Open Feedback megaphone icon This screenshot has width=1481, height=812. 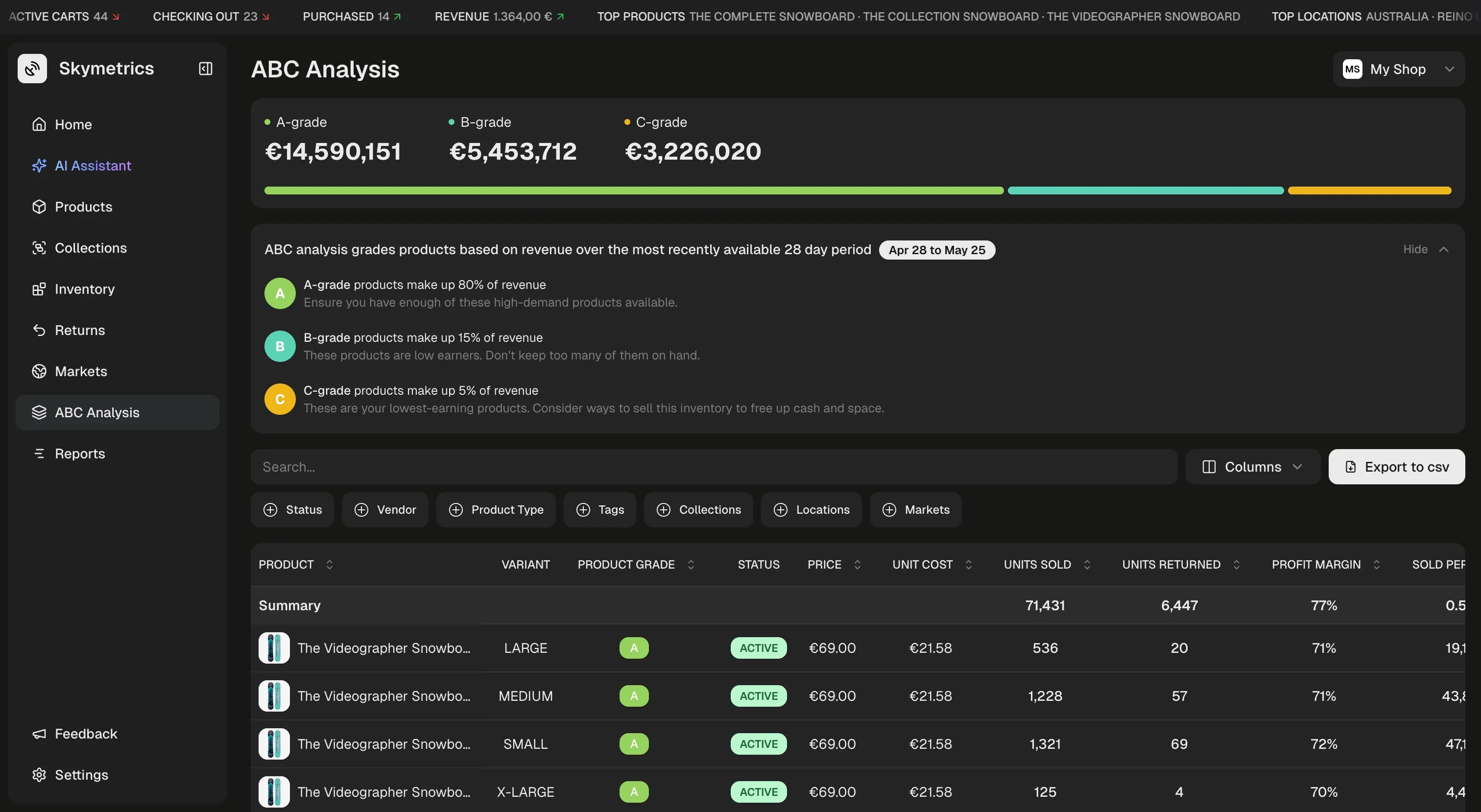click(39, 734)
